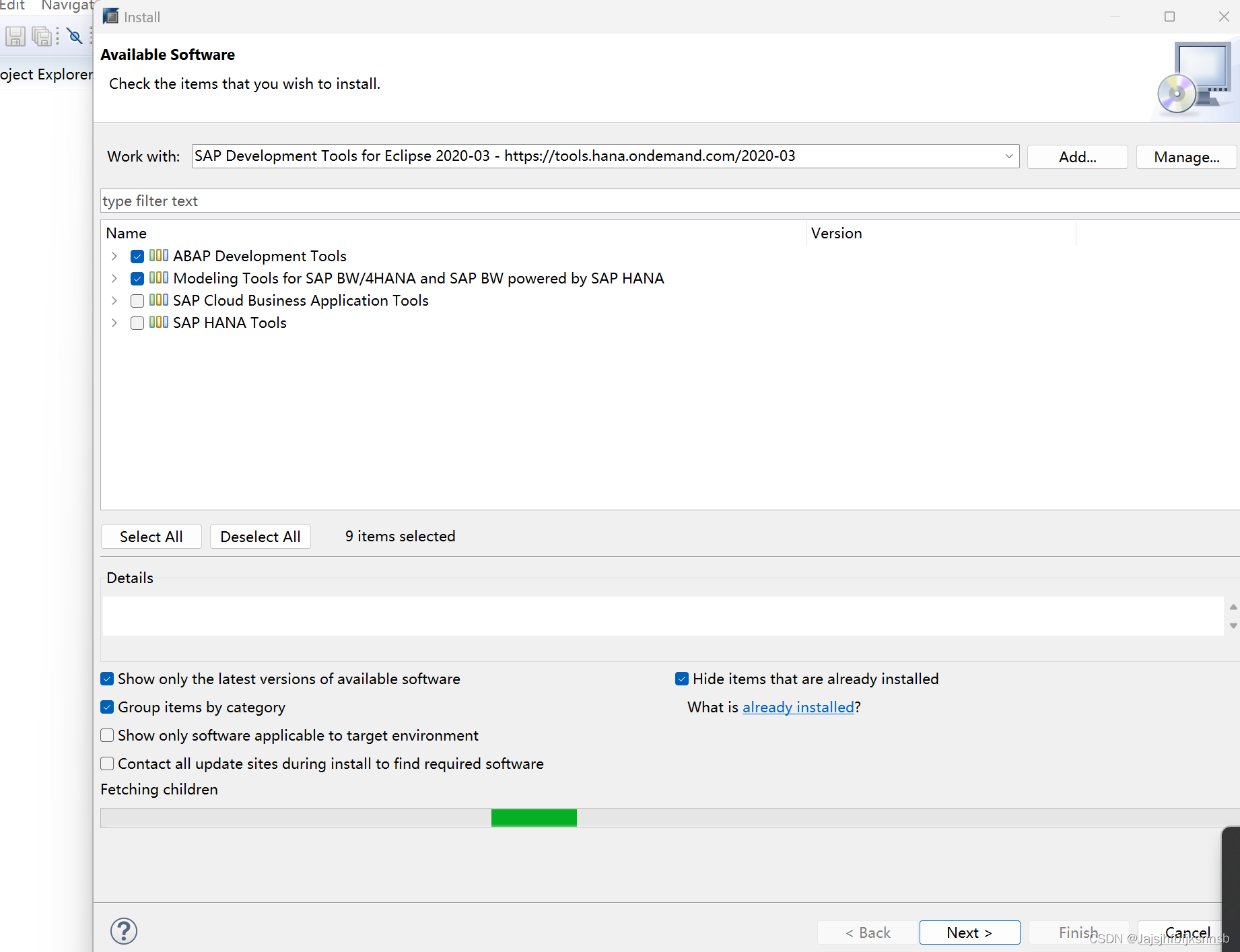Open the Edit menu in Eclipse window
The image size is (1240, 952).
(x=12, y=5)
